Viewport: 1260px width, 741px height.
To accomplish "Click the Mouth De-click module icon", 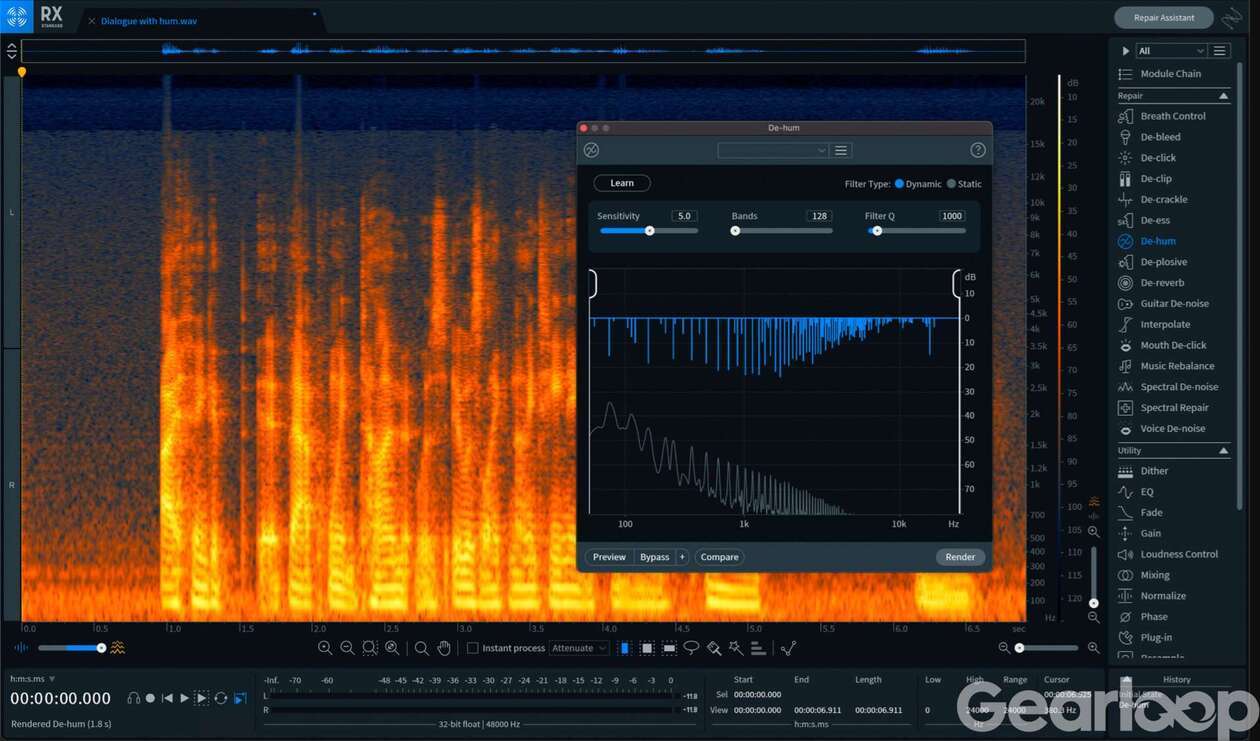I will coord(1125,346).
